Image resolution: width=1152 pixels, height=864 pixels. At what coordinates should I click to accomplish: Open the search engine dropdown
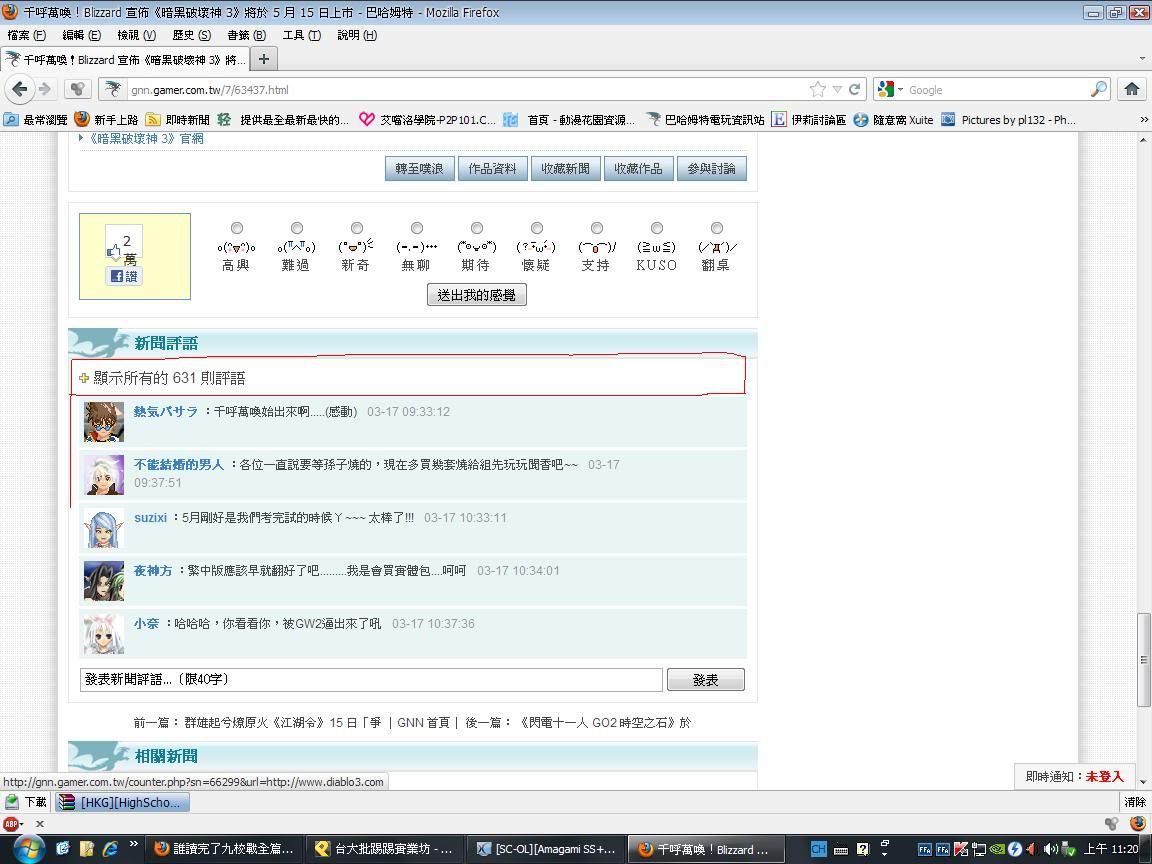point(889,89)
